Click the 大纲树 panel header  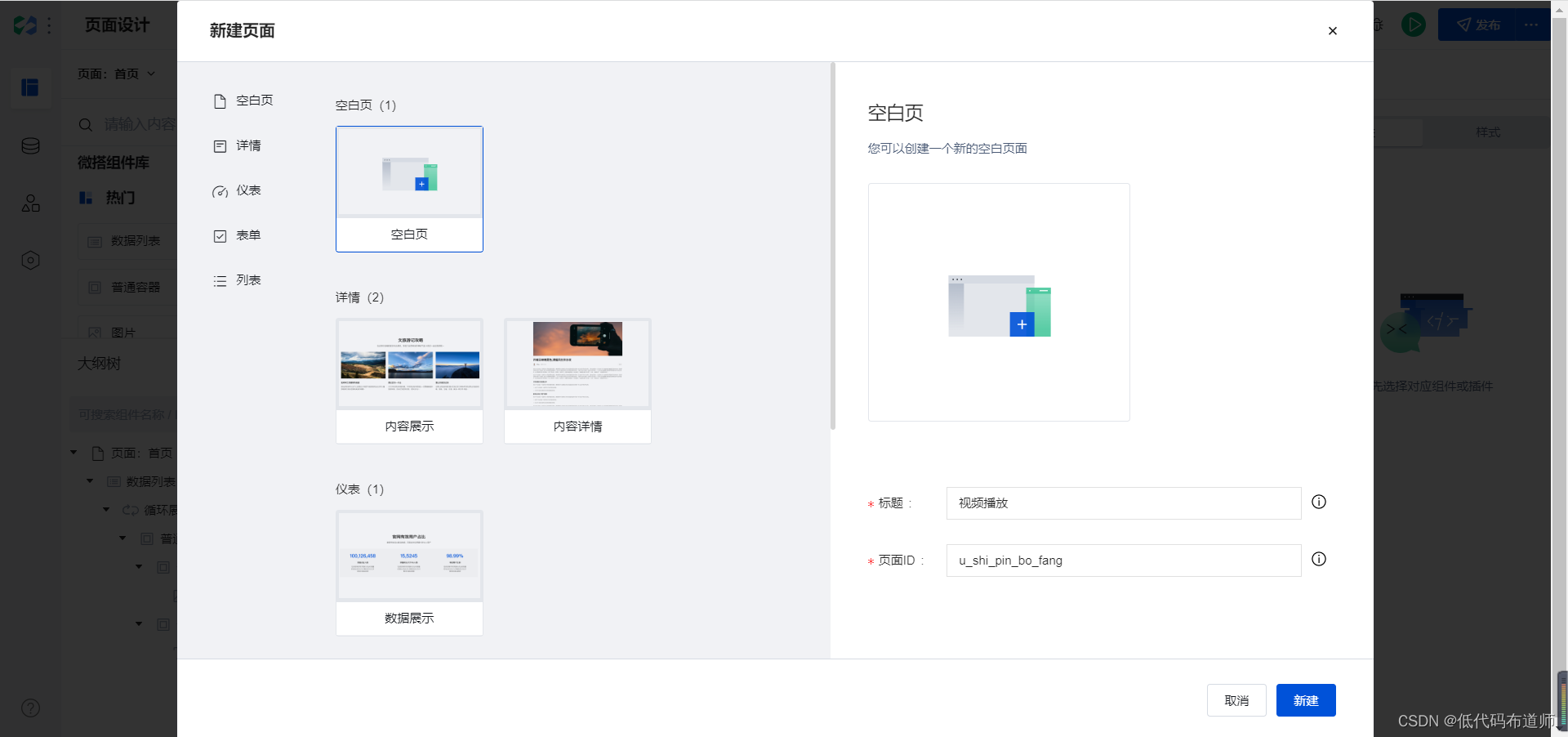tap(99, 364)
